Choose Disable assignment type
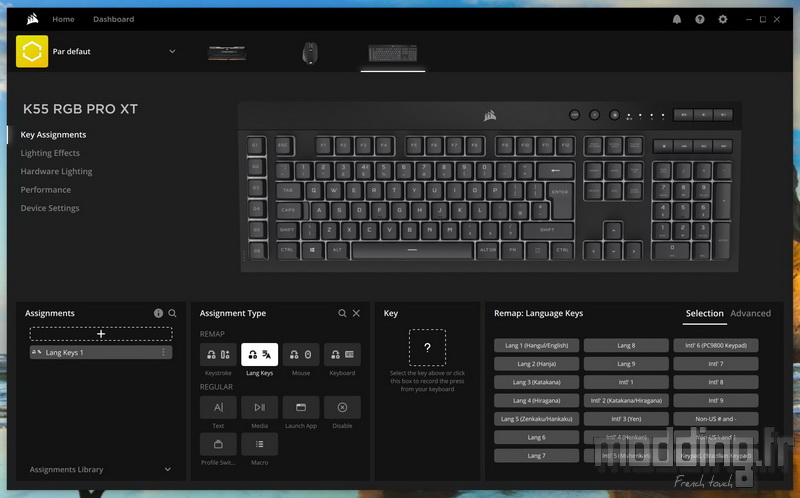Image resolution: width=800 pixels, height=498 pixels. coord(342,407)
